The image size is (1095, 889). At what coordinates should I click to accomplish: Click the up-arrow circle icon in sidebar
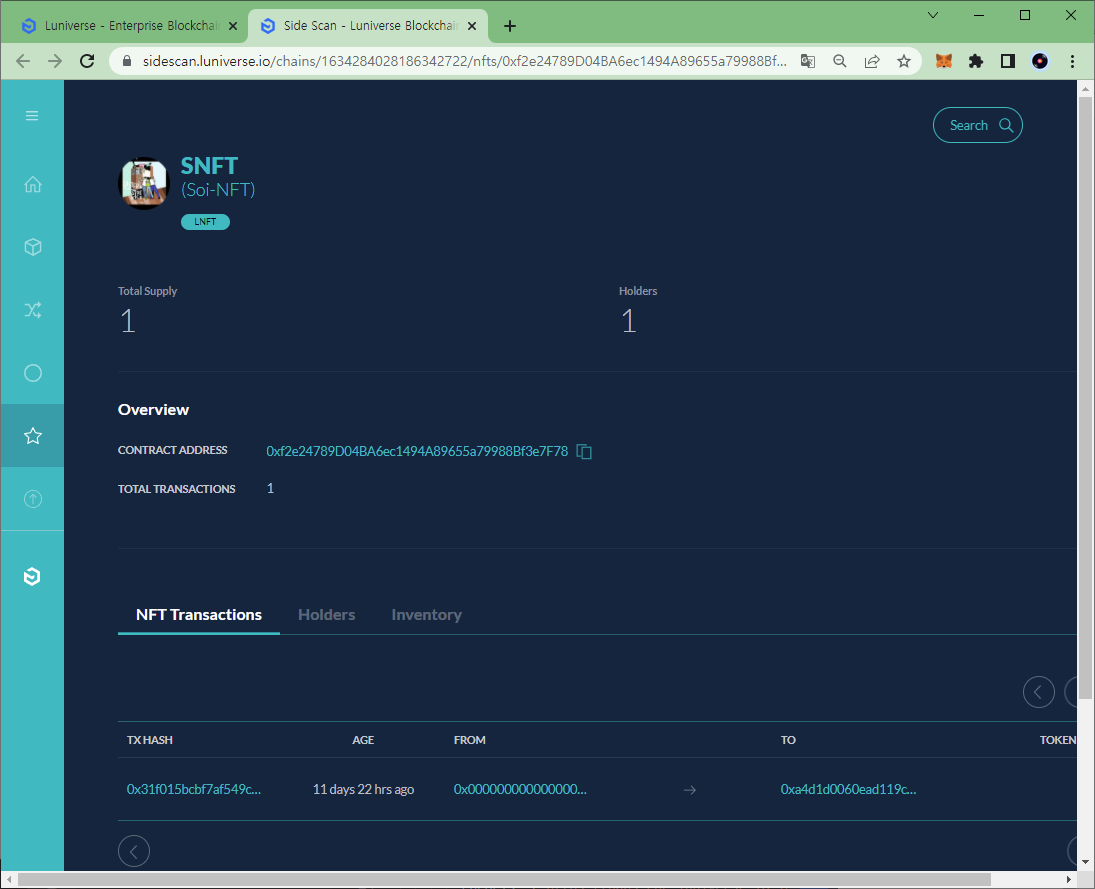(x=33, y=499)
